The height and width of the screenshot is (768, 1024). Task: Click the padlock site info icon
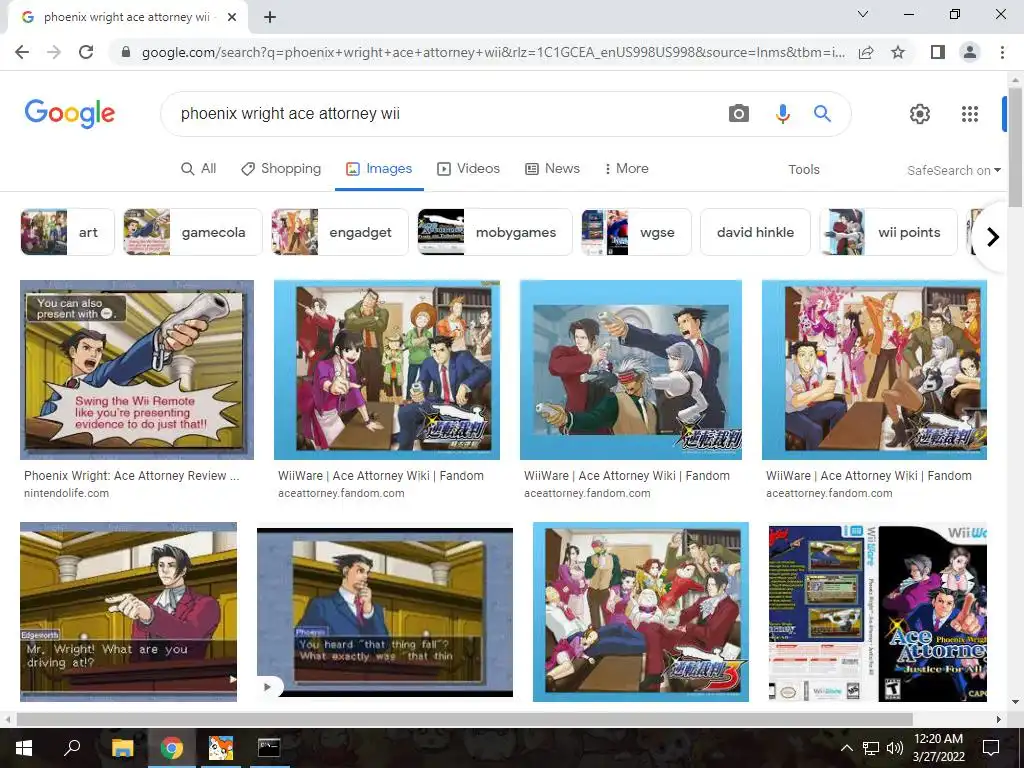pos(126,52)
